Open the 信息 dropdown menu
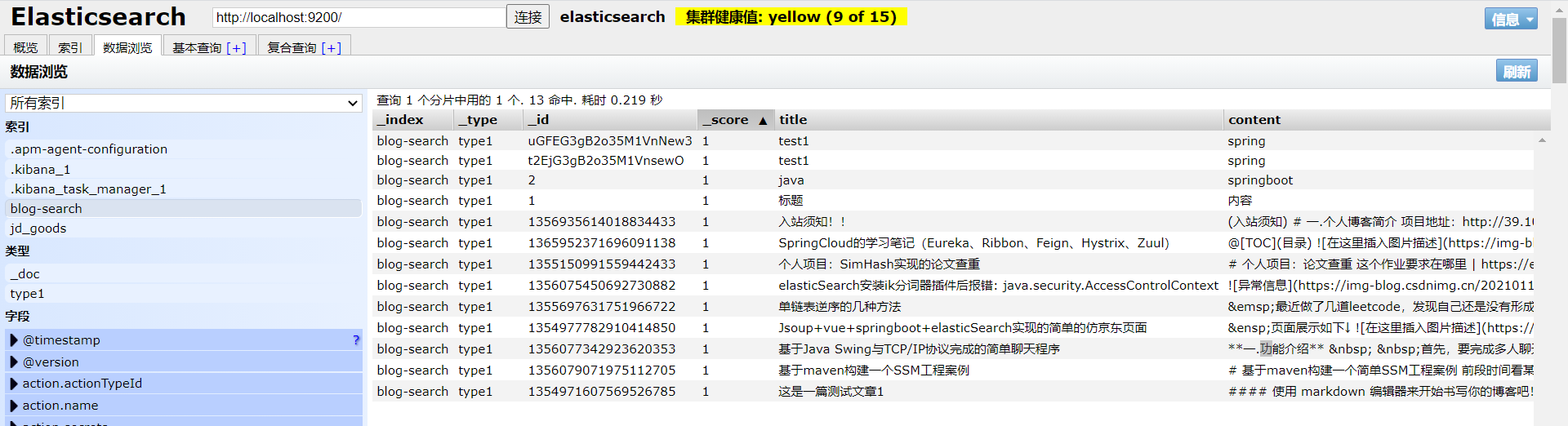 tap(1511, 19)
